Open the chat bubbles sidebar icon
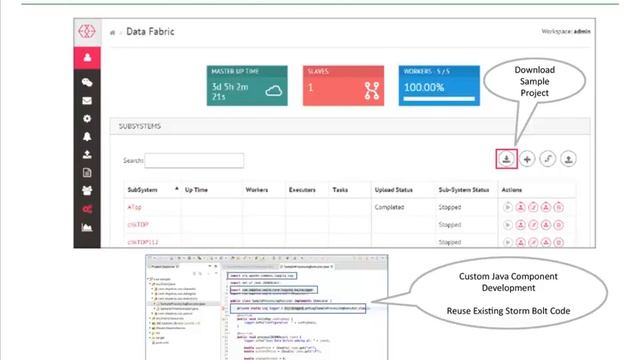Viewport: 640px width, 360px height. [87, 83]
